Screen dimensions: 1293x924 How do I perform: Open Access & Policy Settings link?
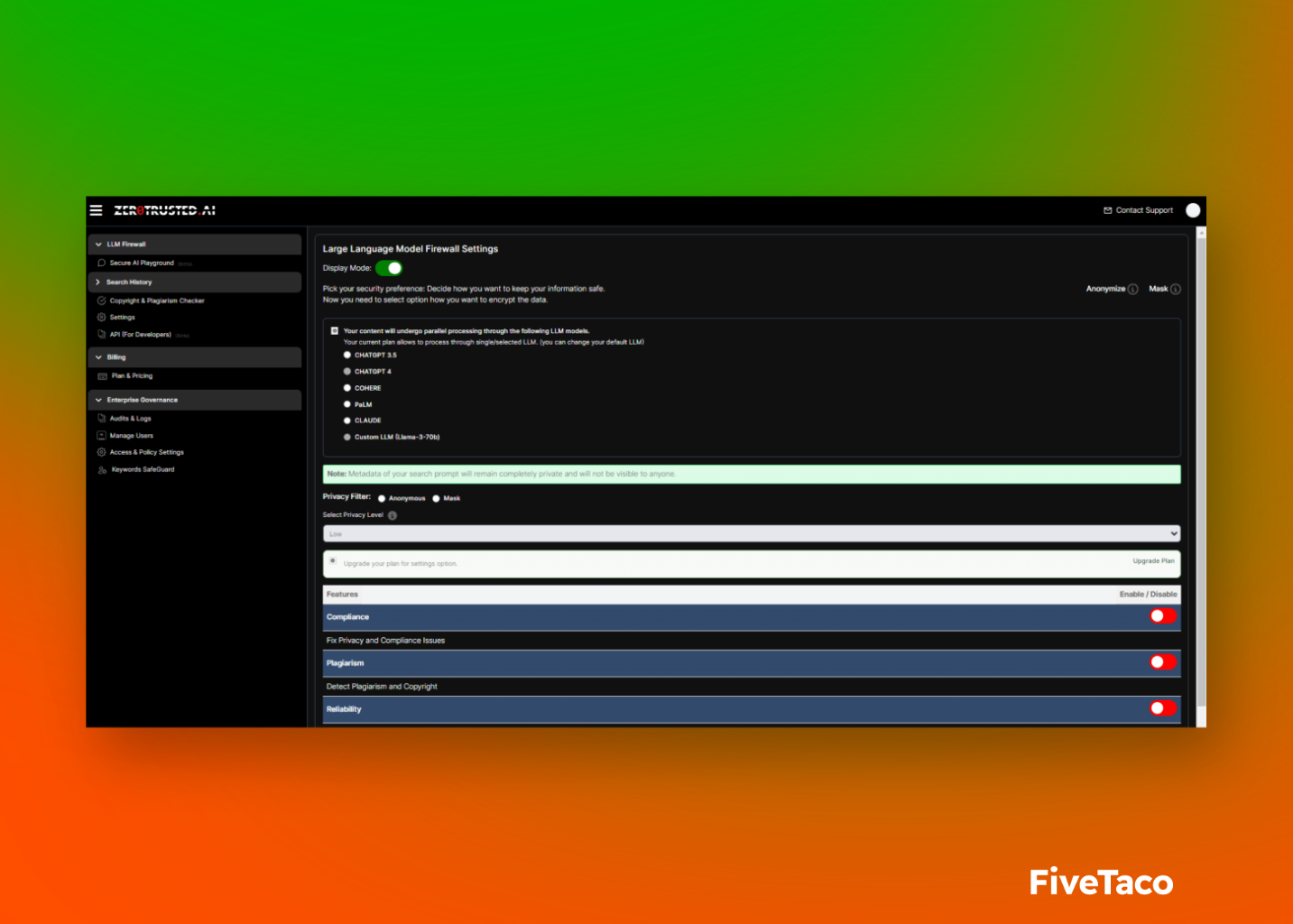pos(146,452)
